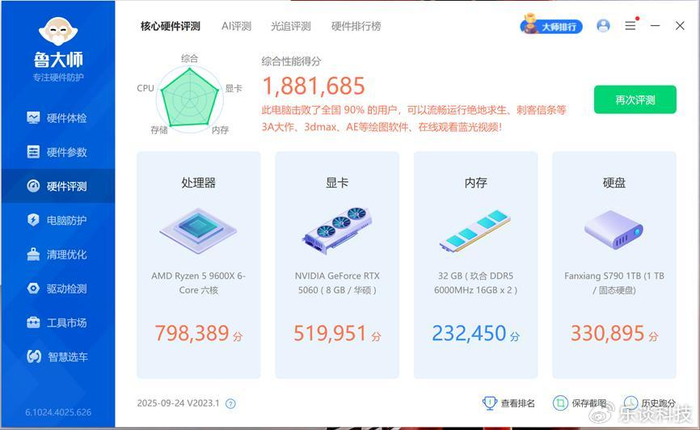Click the performance radar chart
Screen dimensions: 700x430
(x=189, y=100)
